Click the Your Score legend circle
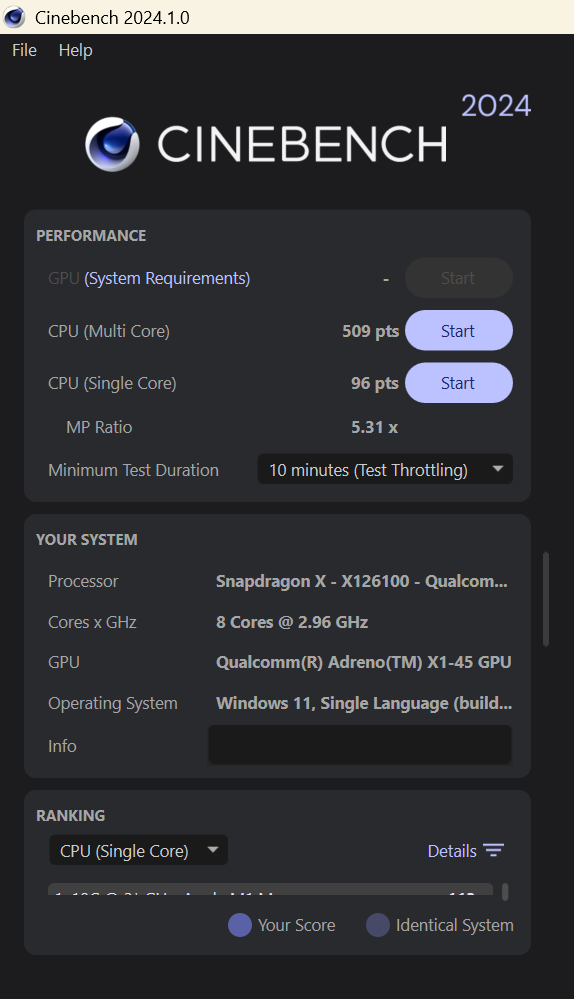The image size is (574, 999). tap(240, 925)
